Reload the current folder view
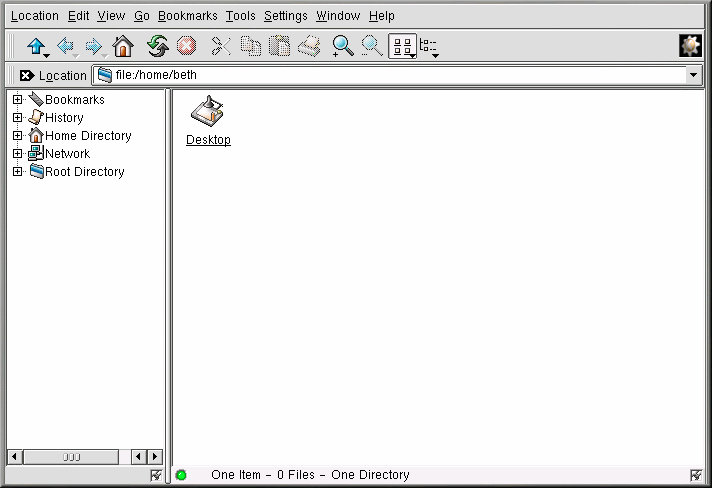The height and width of the screenshot is (488, 712). 157,46
